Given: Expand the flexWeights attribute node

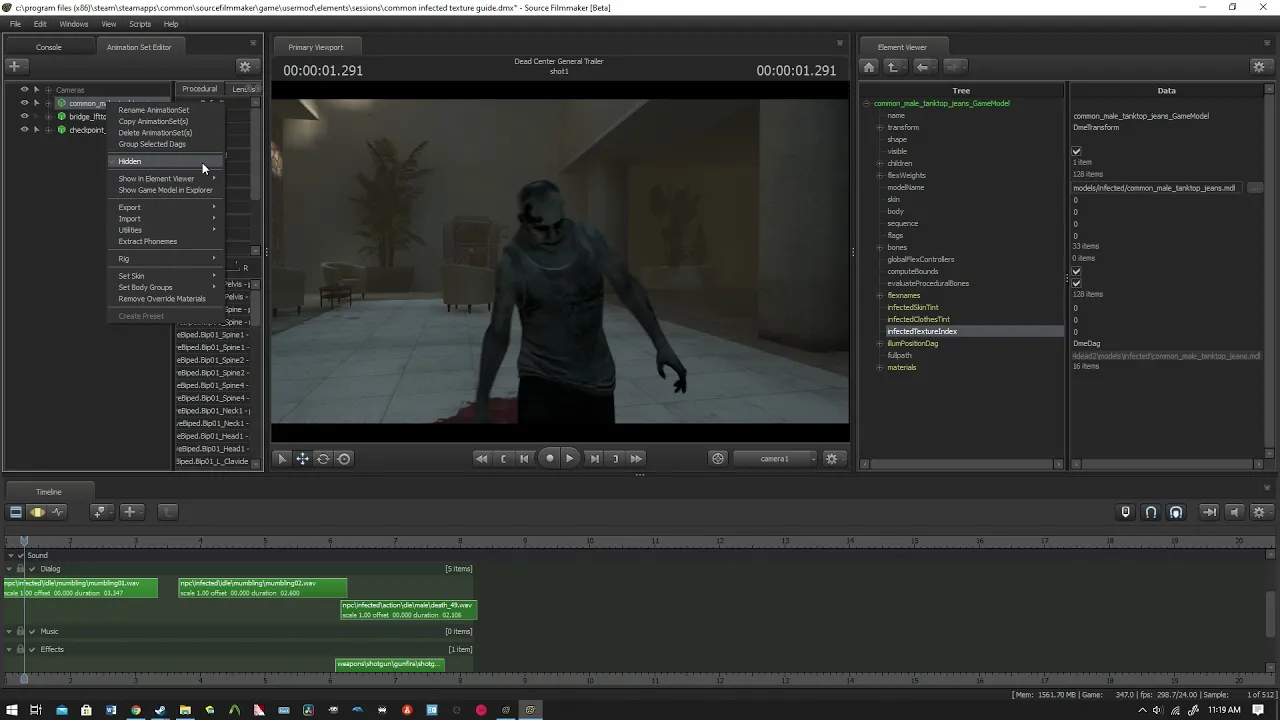Looking at the screenshot, I should pos(880,175).
